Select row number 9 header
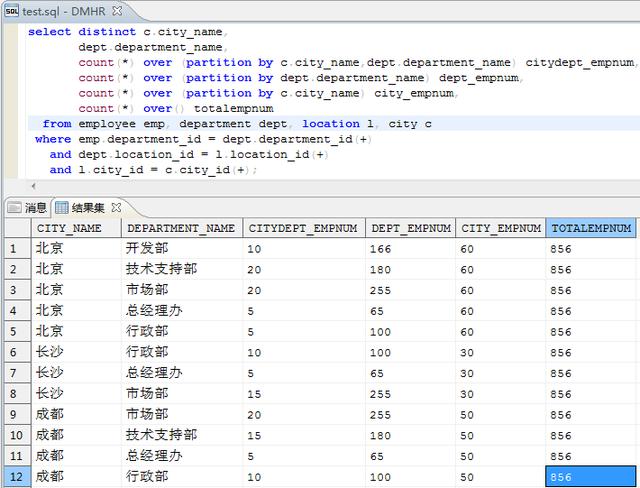Viewport: 640px width, 488px height. coord(17,415)
